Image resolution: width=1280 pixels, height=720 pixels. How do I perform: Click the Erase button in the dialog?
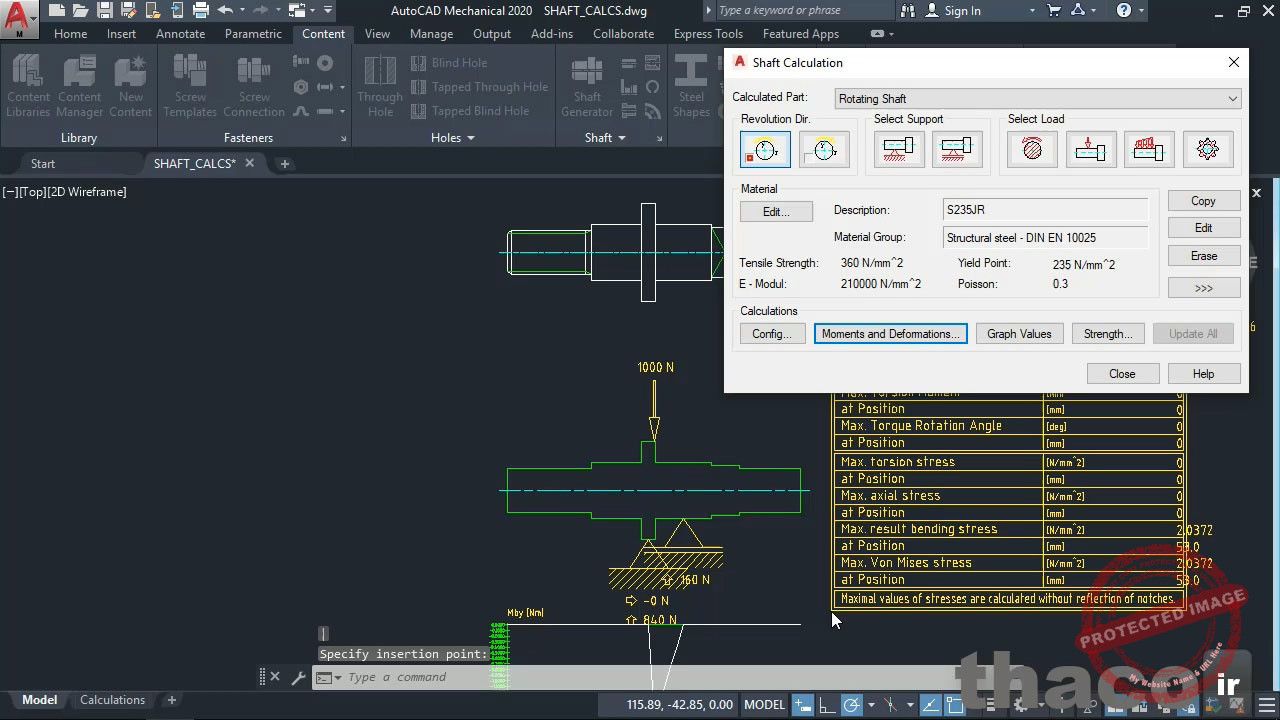1204,256
